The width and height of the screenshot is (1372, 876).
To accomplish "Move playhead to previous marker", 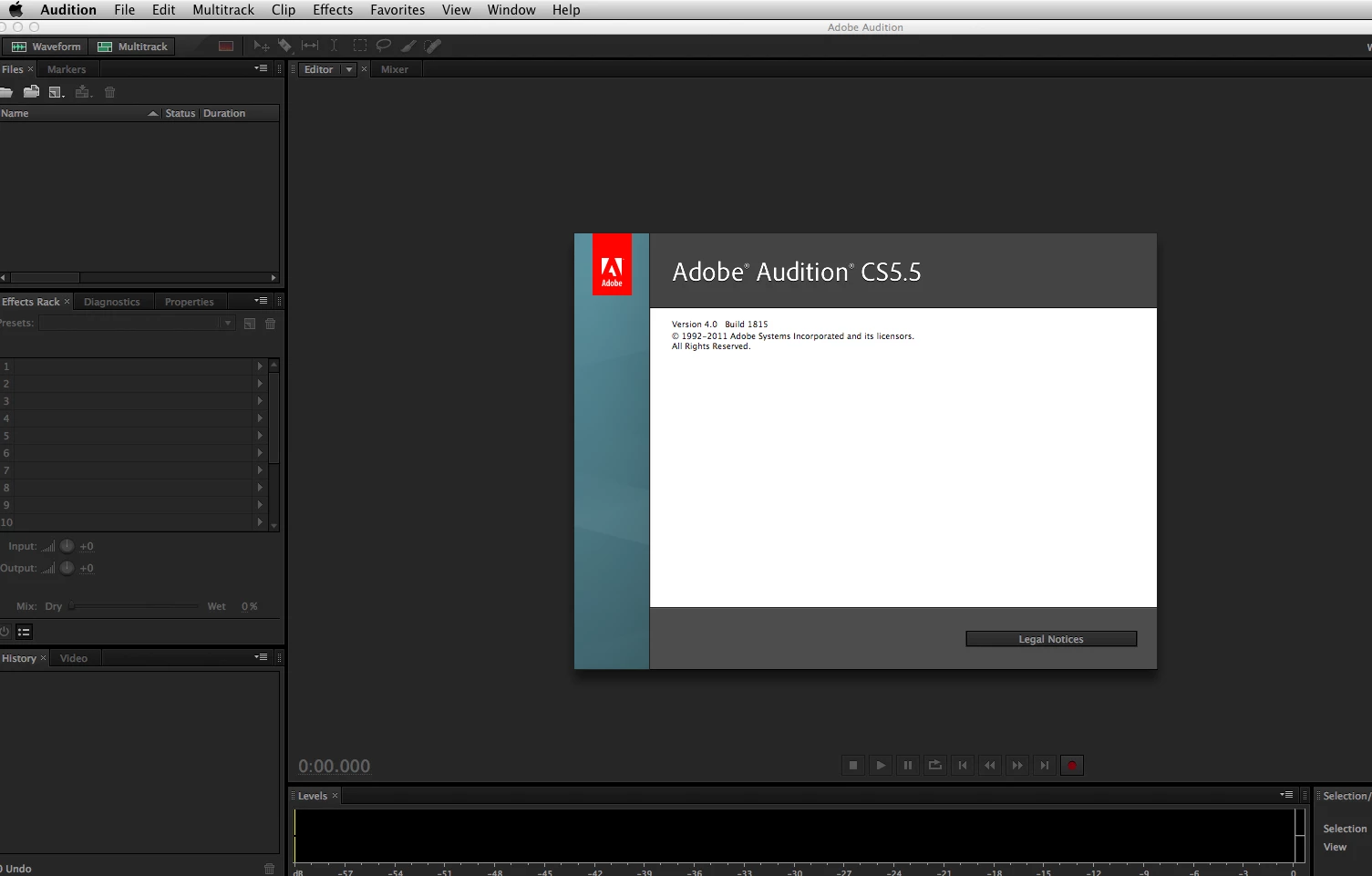I will click(x=963, y=766).
